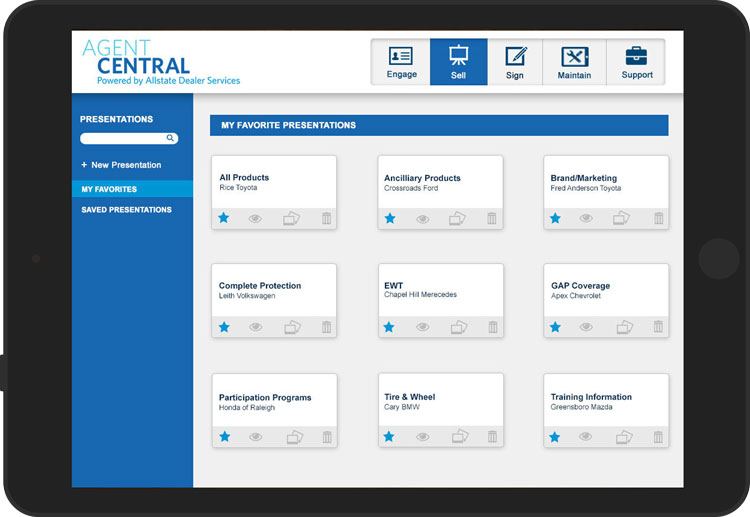Delete Complete Protection card
This screenshot has height=517, width=750.
326,327
